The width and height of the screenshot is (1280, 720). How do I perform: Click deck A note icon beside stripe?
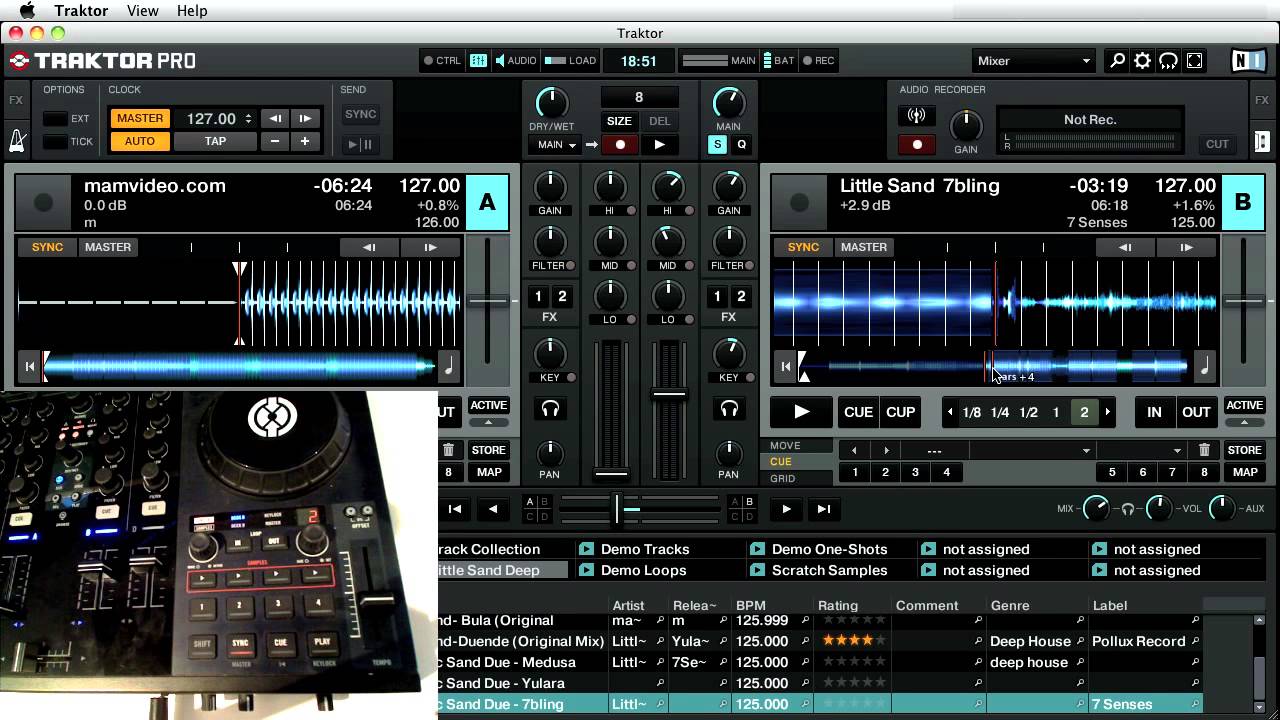point(448,367)
